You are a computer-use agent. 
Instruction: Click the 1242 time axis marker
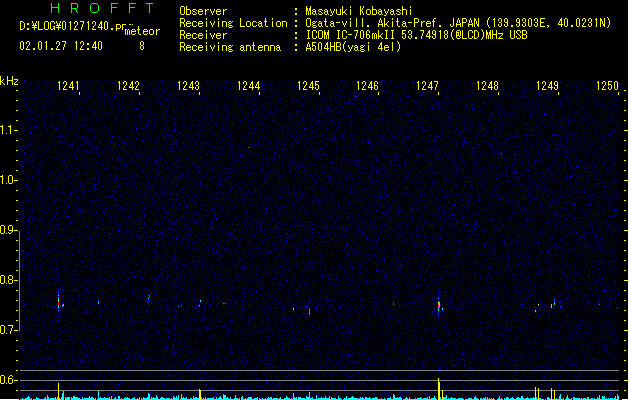[x=128, y=86]
